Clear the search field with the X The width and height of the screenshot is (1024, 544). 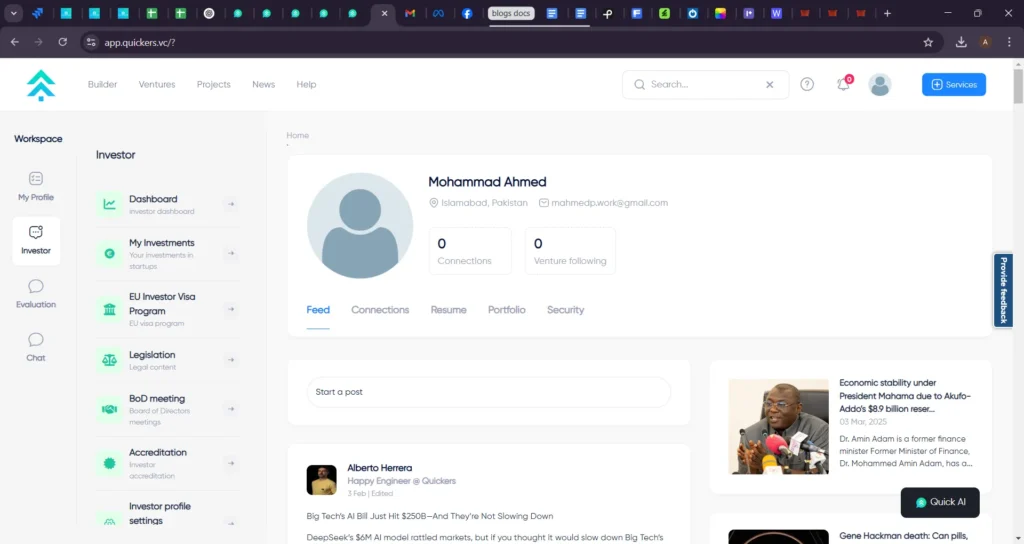click(770, 85)
